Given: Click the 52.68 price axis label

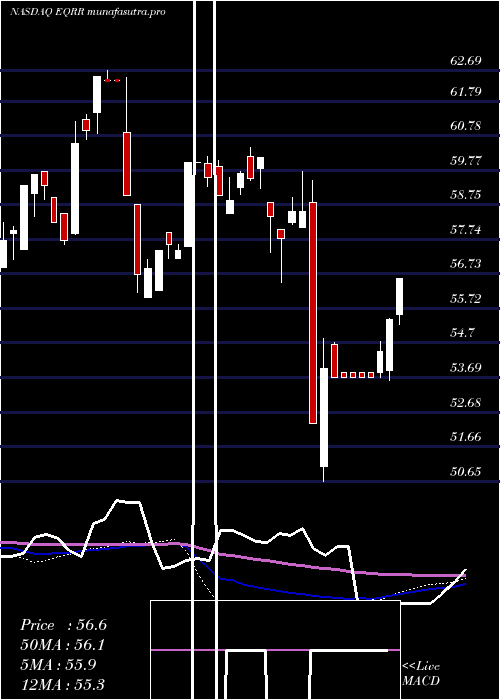Looking at the screenshot, I should click(466, 403).
